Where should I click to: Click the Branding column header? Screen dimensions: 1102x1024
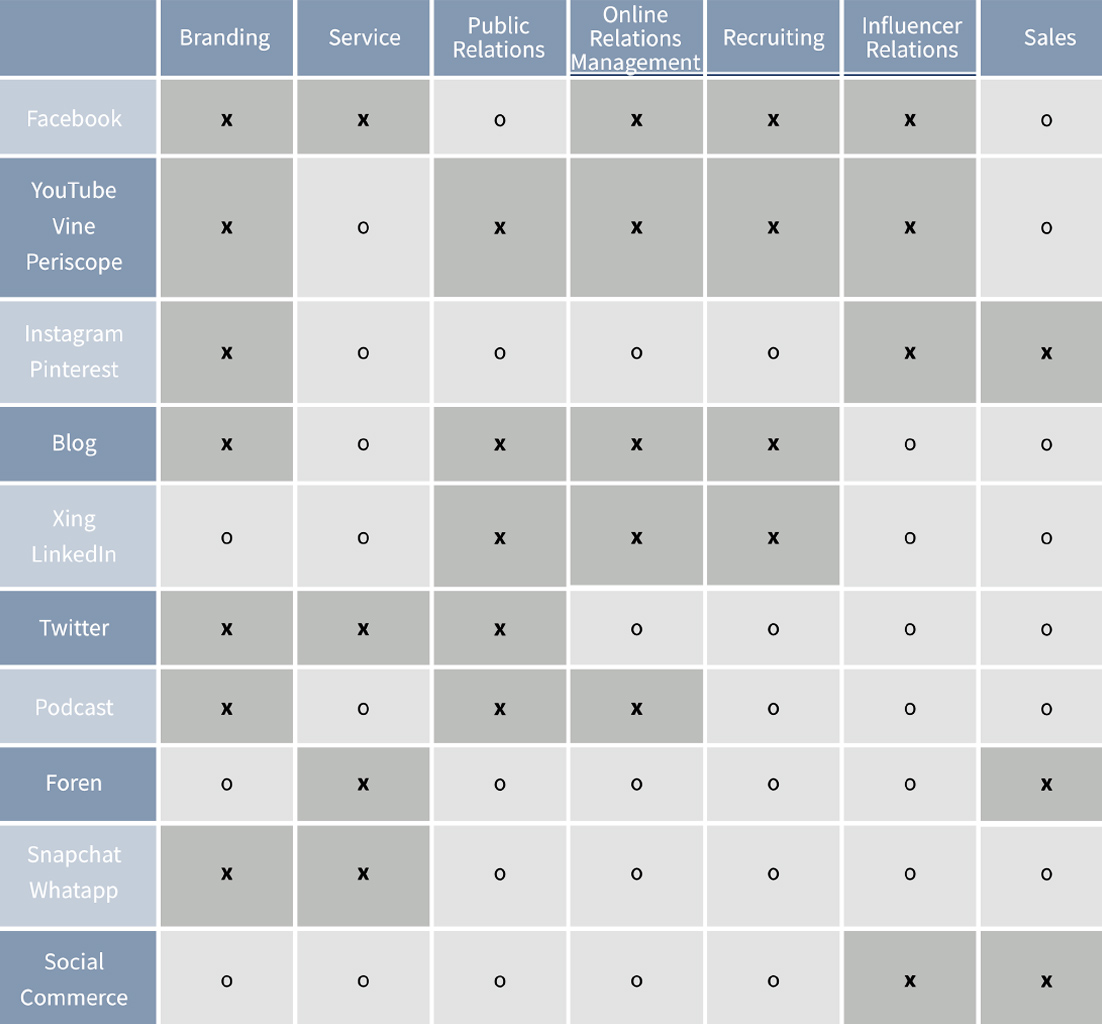click(225, 38)
